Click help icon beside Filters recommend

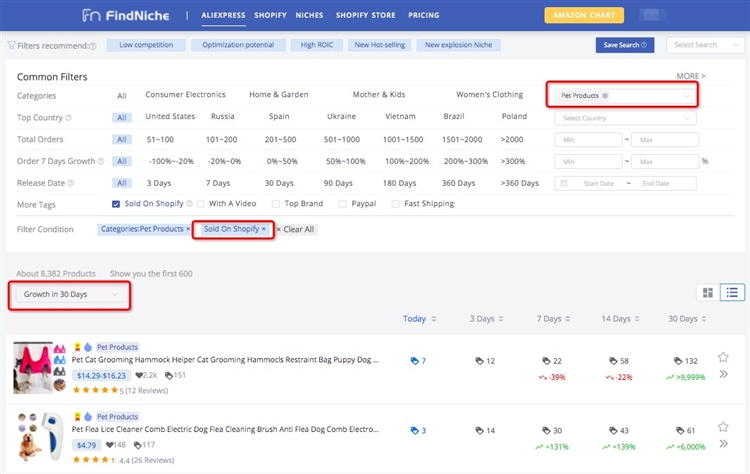(x=93, y=46)
